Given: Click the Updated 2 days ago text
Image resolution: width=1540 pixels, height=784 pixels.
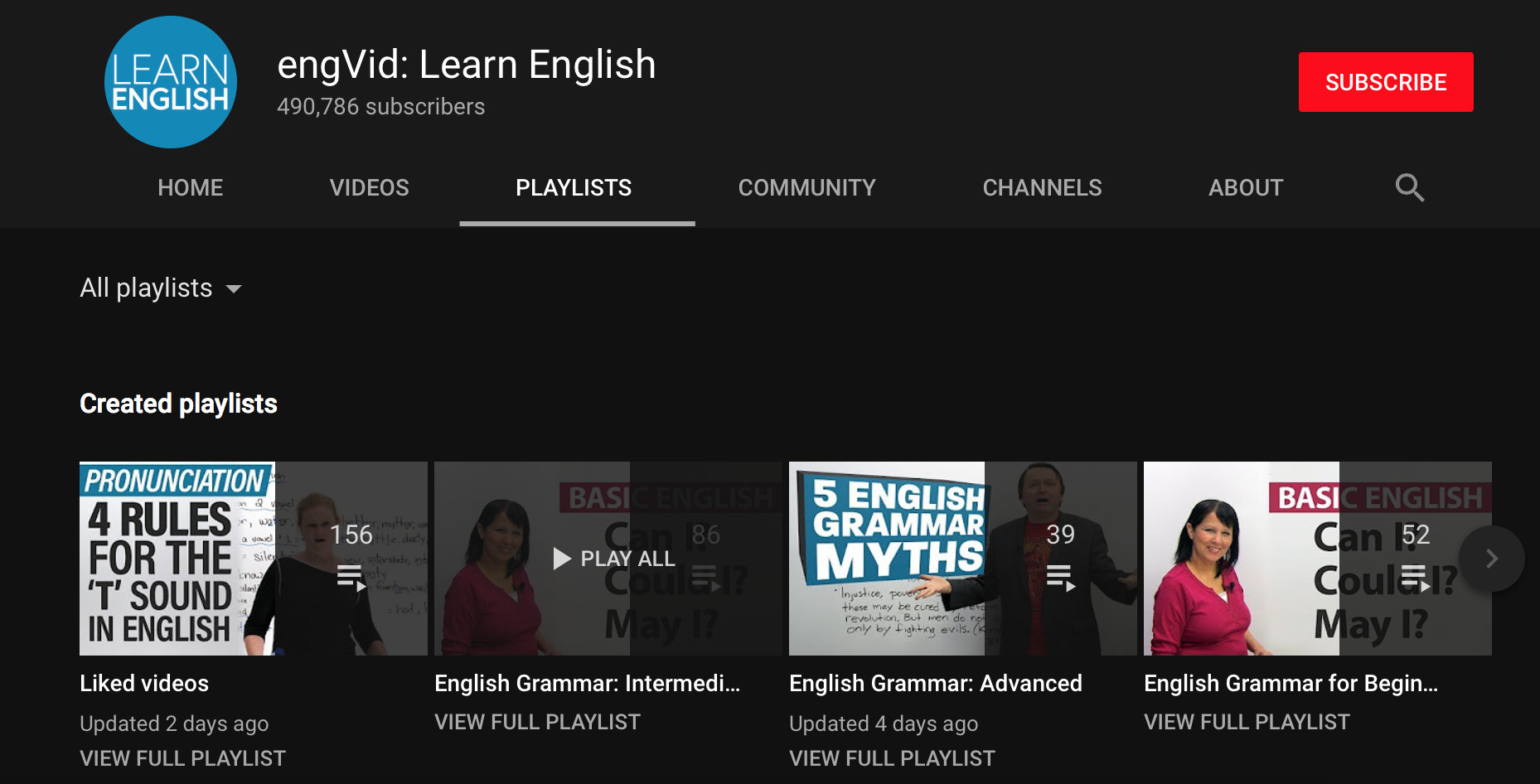Looking at the screenshot, I should [x=174, y=724].
